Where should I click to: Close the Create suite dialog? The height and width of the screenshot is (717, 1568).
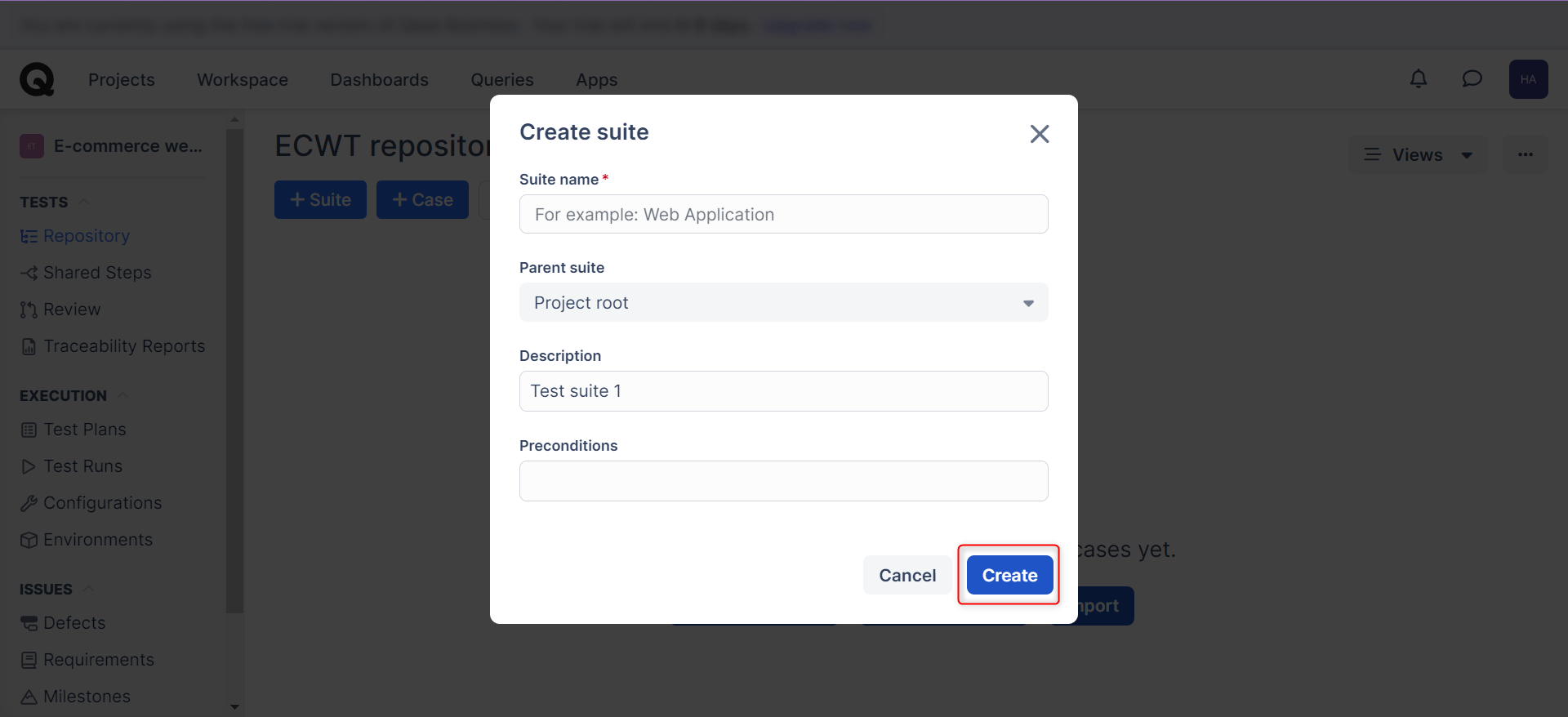[x=1039, y=134]
